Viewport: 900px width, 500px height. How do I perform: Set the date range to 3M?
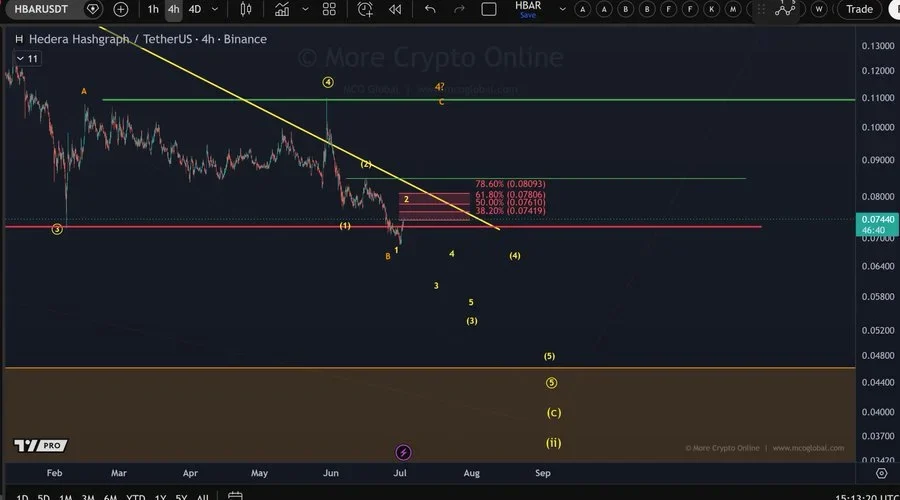click(88, 497)
